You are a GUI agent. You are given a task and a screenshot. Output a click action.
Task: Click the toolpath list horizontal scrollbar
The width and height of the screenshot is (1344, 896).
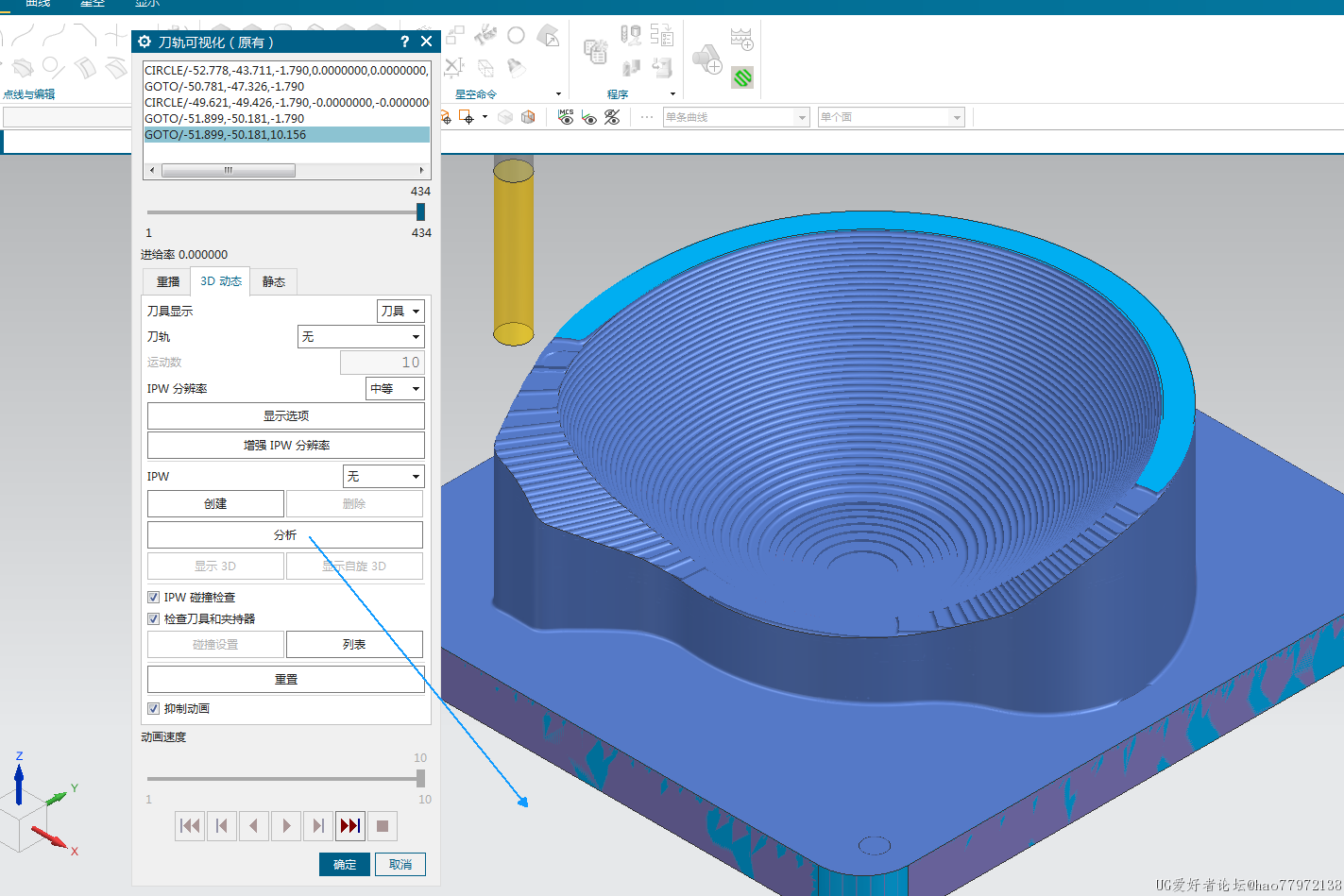[x=228, y=171]
